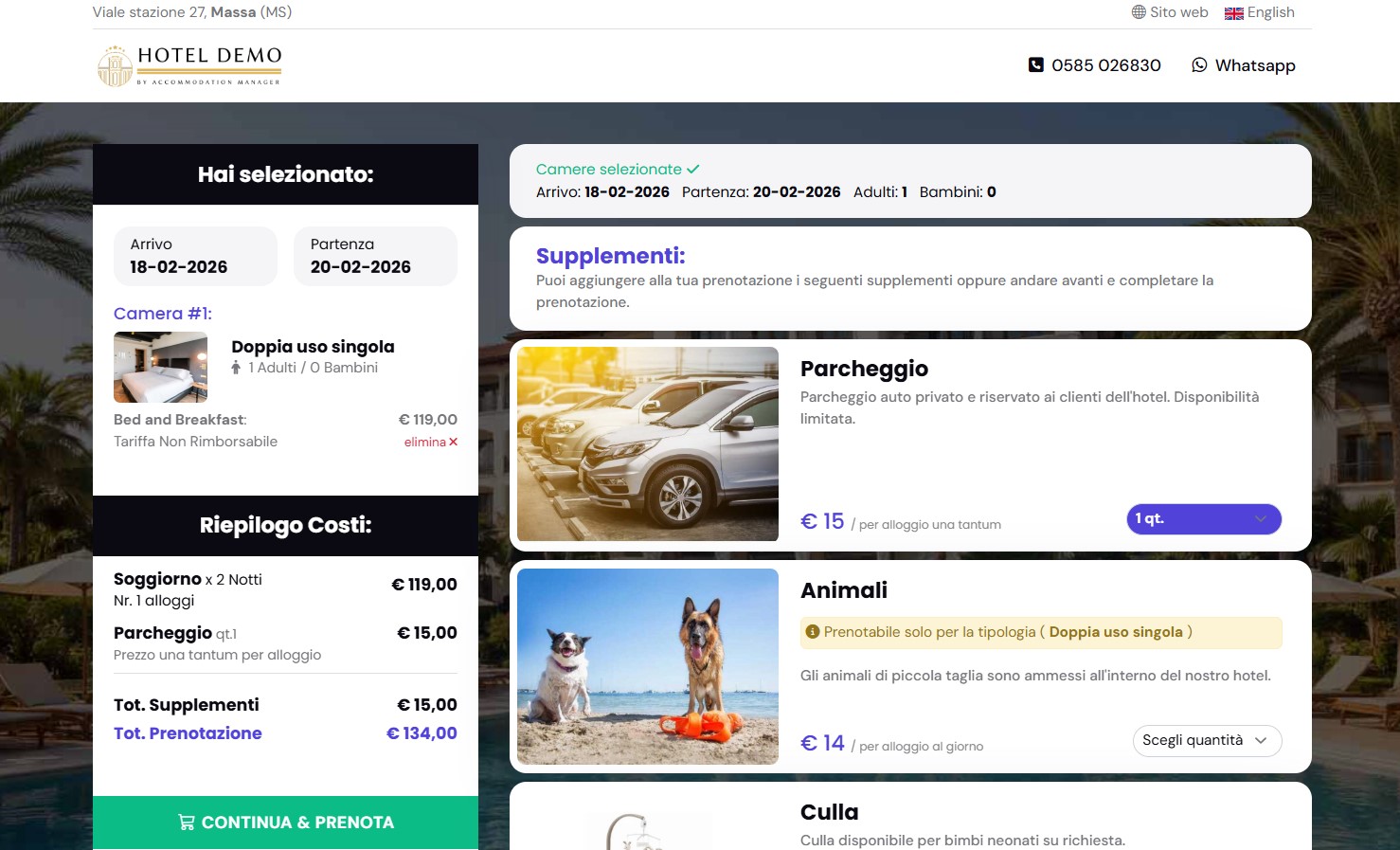This screenshot has width=1400, height=850.
Task: Click the info icon in the Animali notice
Action: [x=812, y=632]
